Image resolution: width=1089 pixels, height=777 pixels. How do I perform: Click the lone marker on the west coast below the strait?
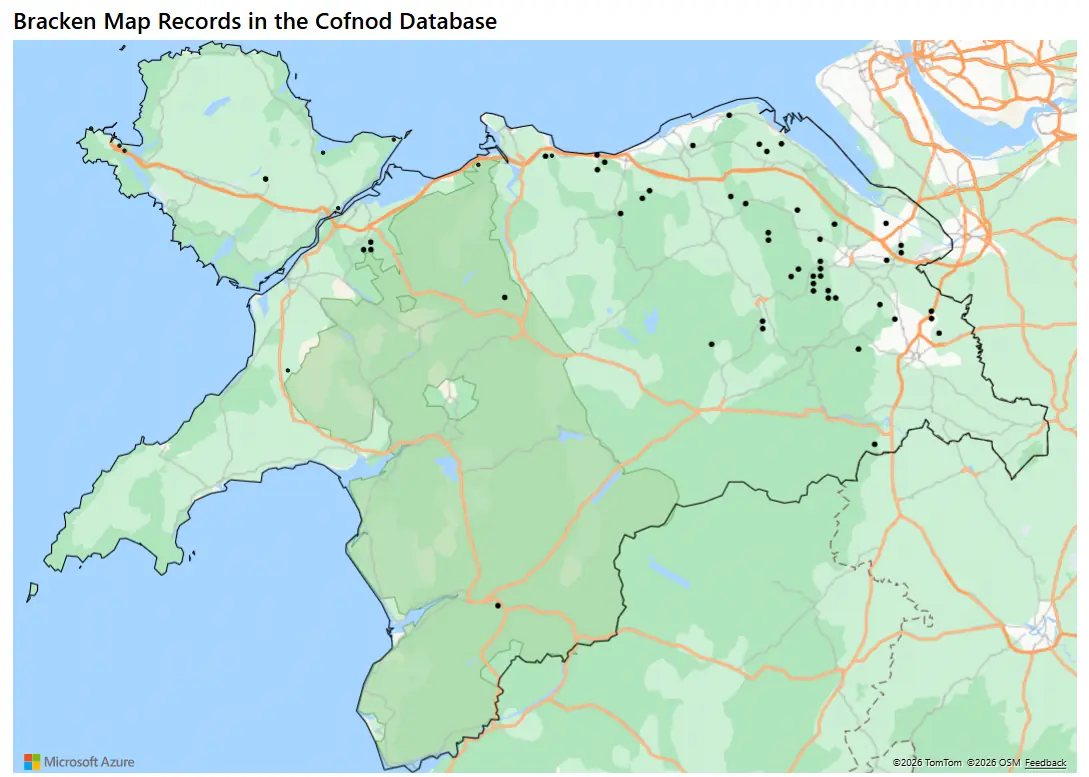(x=287, y=370)
